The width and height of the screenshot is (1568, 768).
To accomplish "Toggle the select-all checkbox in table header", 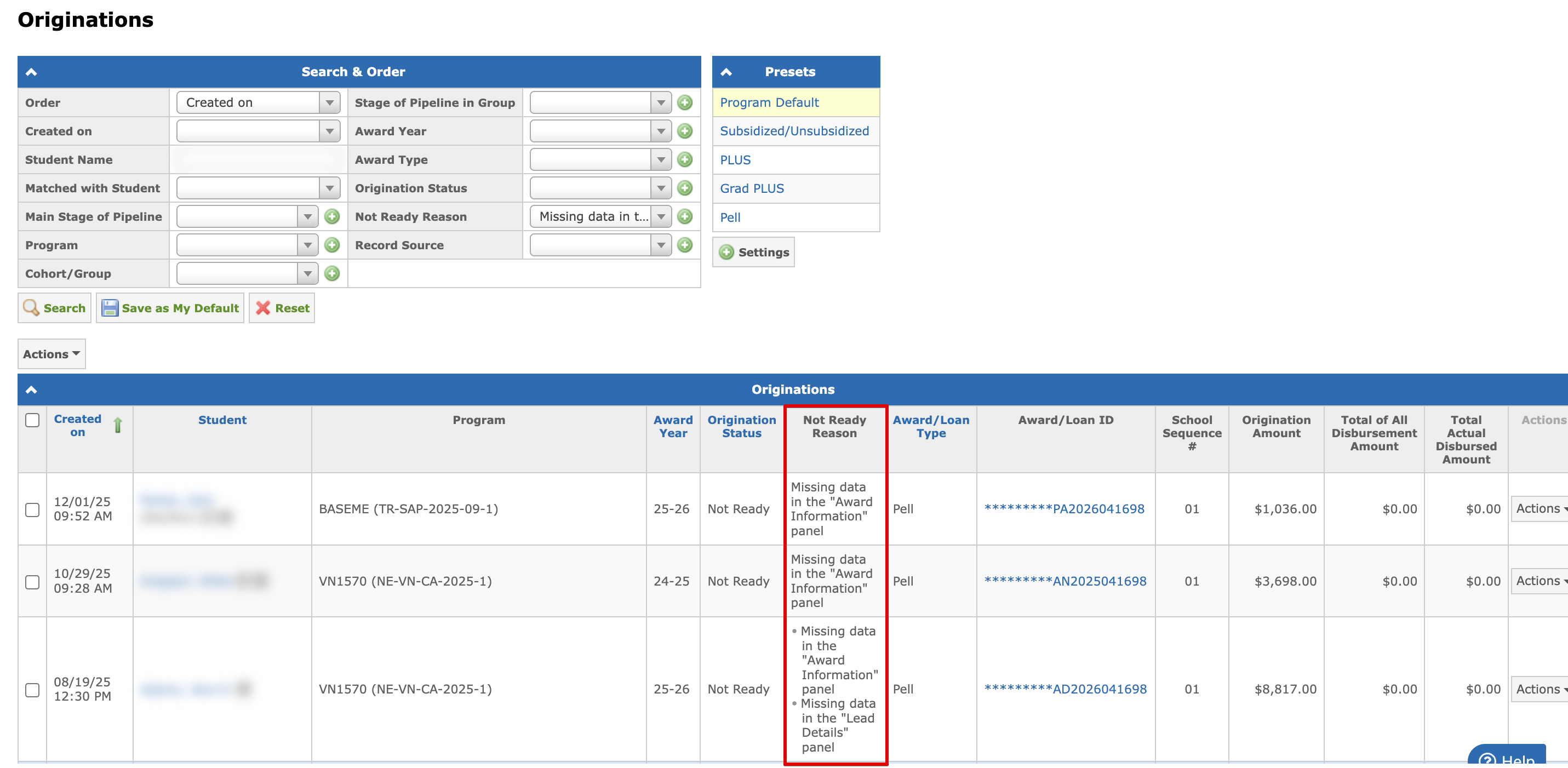I will point(32,420).
